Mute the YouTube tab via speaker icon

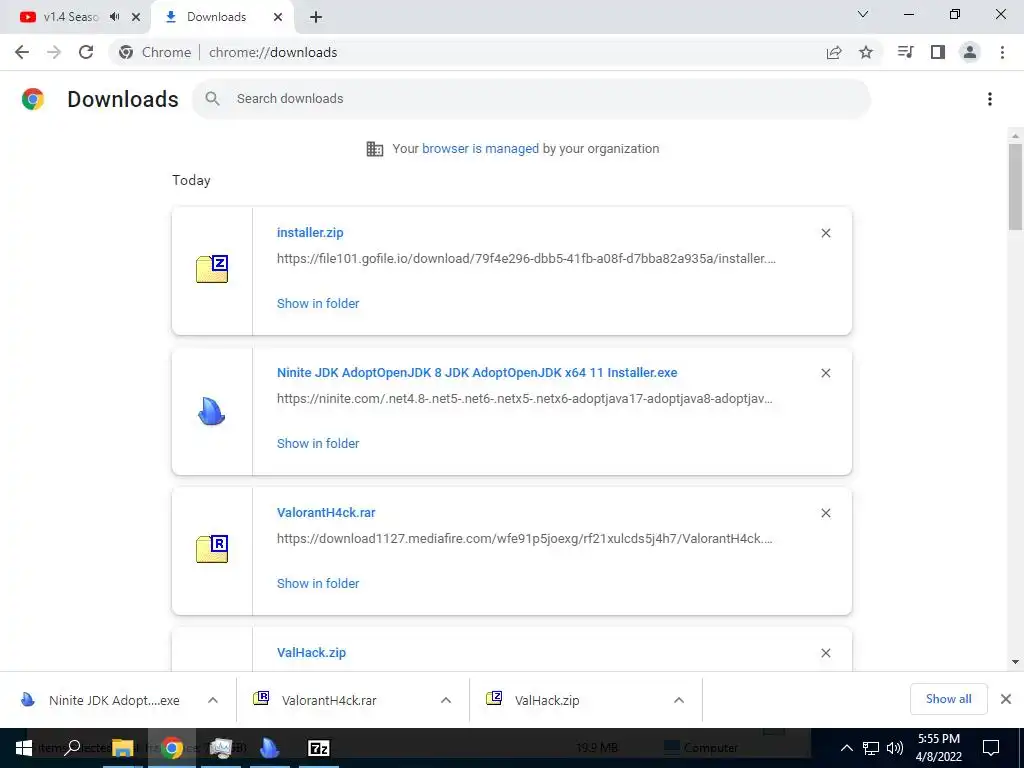point(115,17)
